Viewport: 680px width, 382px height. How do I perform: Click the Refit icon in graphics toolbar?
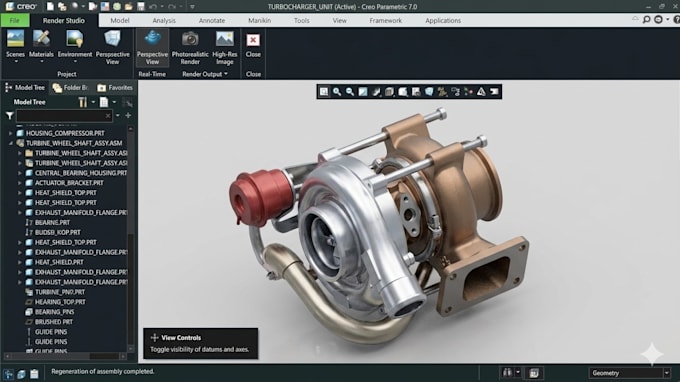pos(324,91)
